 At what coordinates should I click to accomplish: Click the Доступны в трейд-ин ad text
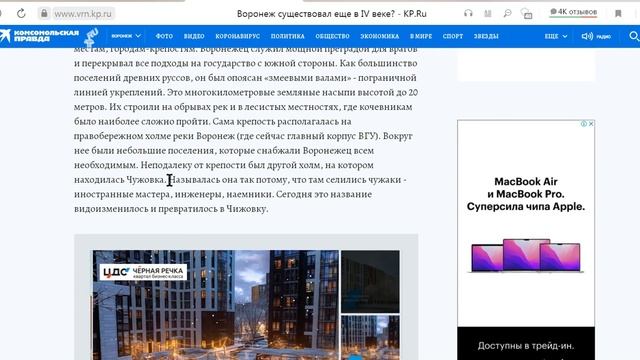pos(526,346)
